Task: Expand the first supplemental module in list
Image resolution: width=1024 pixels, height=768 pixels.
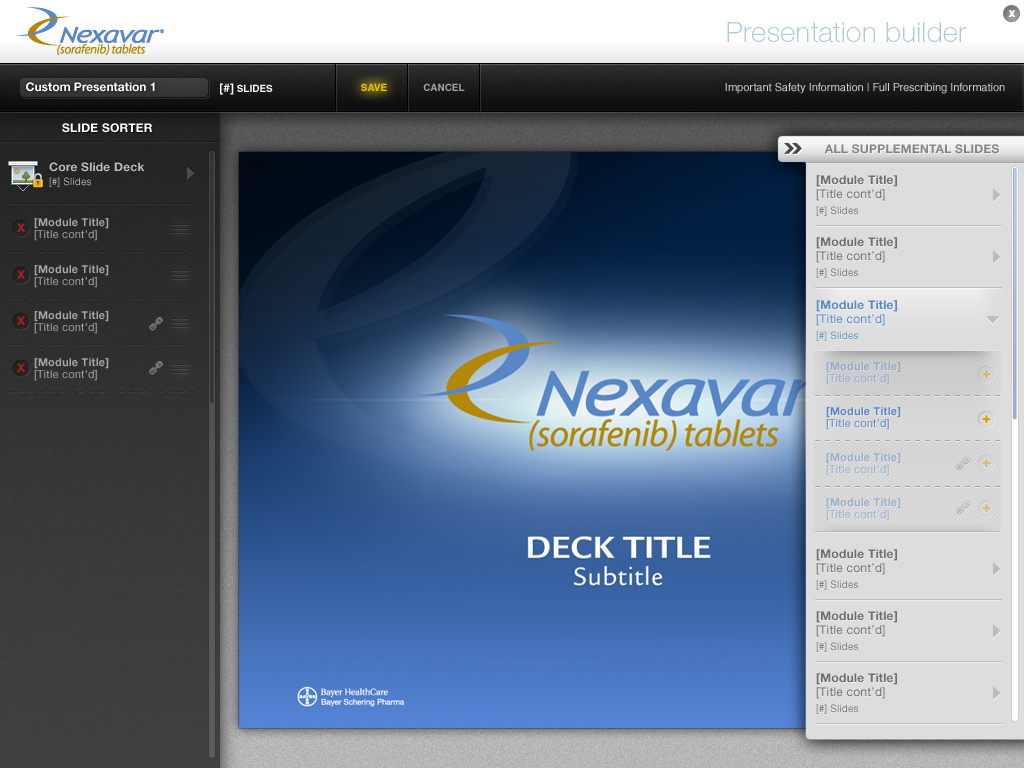Action: coord(995,195)
